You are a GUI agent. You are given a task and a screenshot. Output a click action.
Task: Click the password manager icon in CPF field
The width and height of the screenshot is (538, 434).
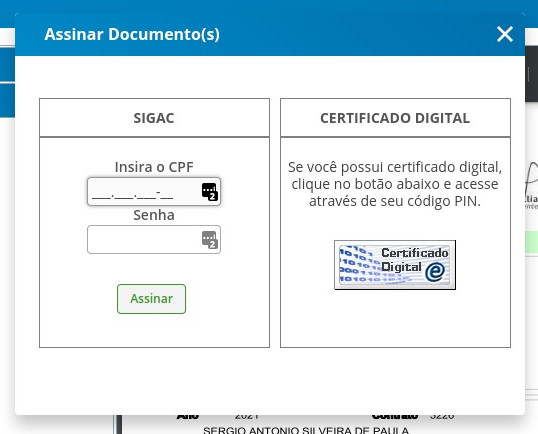[210, 191]
